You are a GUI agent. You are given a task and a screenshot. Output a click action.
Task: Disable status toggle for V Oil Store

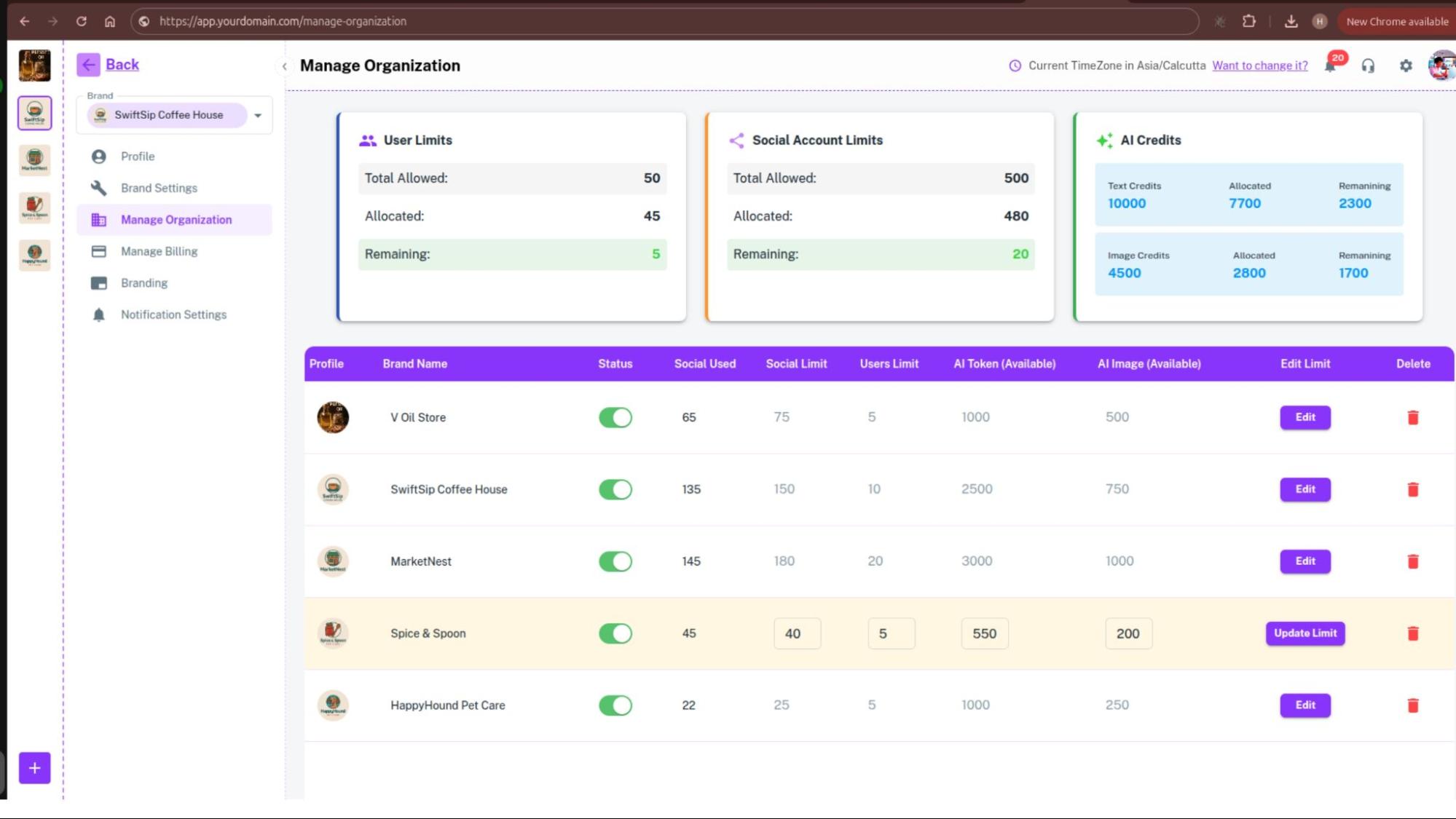click(615, 417)
